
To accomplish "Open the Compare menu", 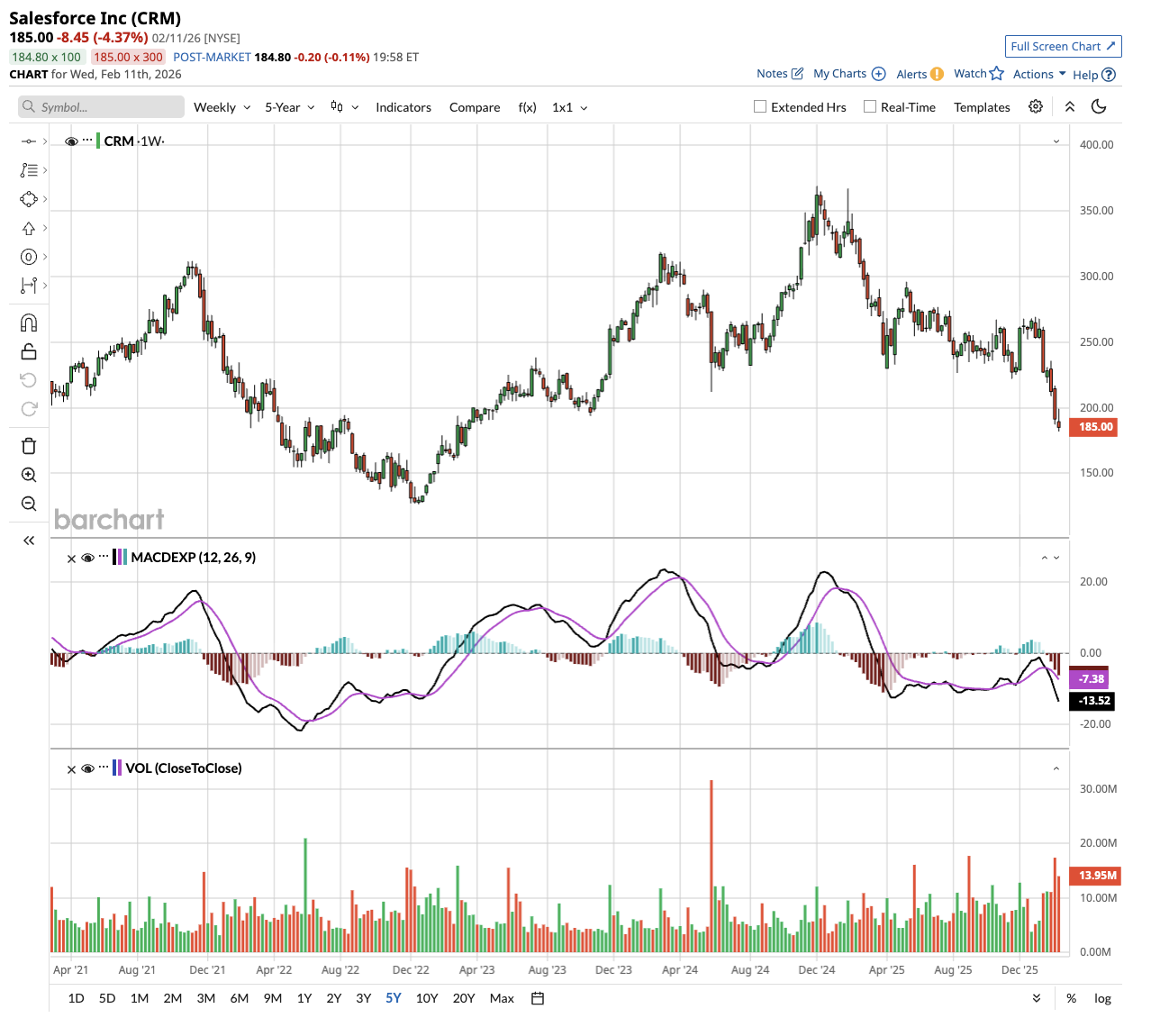I will [475, 107].
